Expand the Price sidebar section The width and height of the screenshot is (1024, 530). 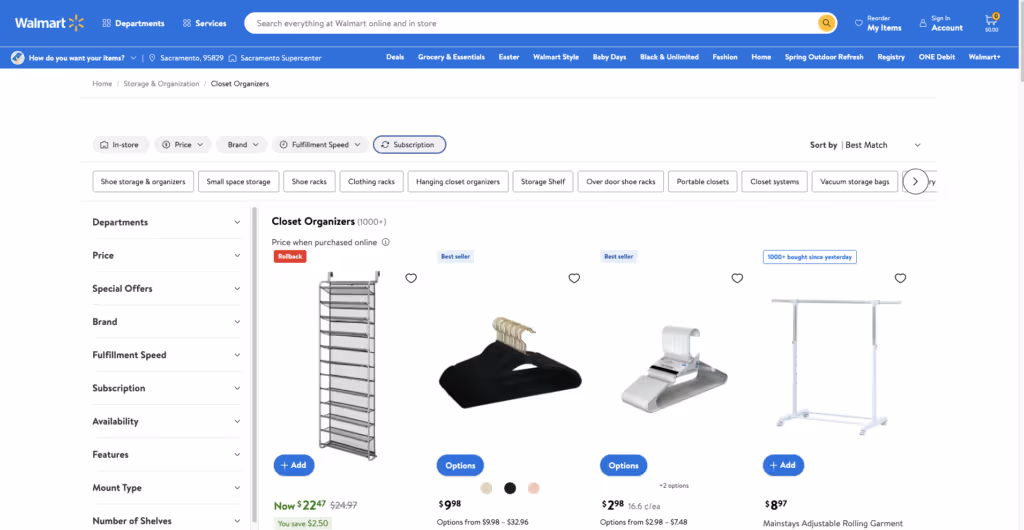167,255
